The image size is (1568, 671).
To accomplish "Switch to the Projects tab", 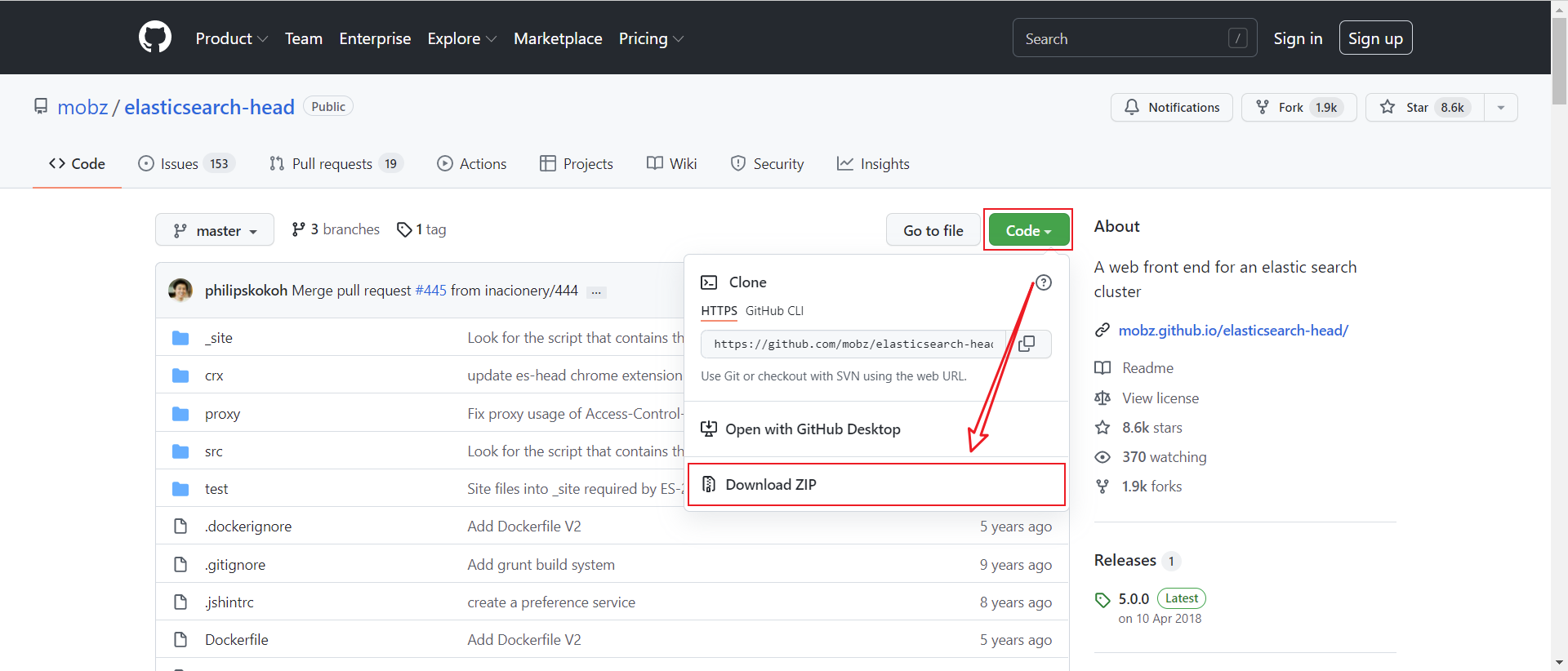I will pos(577,164).
